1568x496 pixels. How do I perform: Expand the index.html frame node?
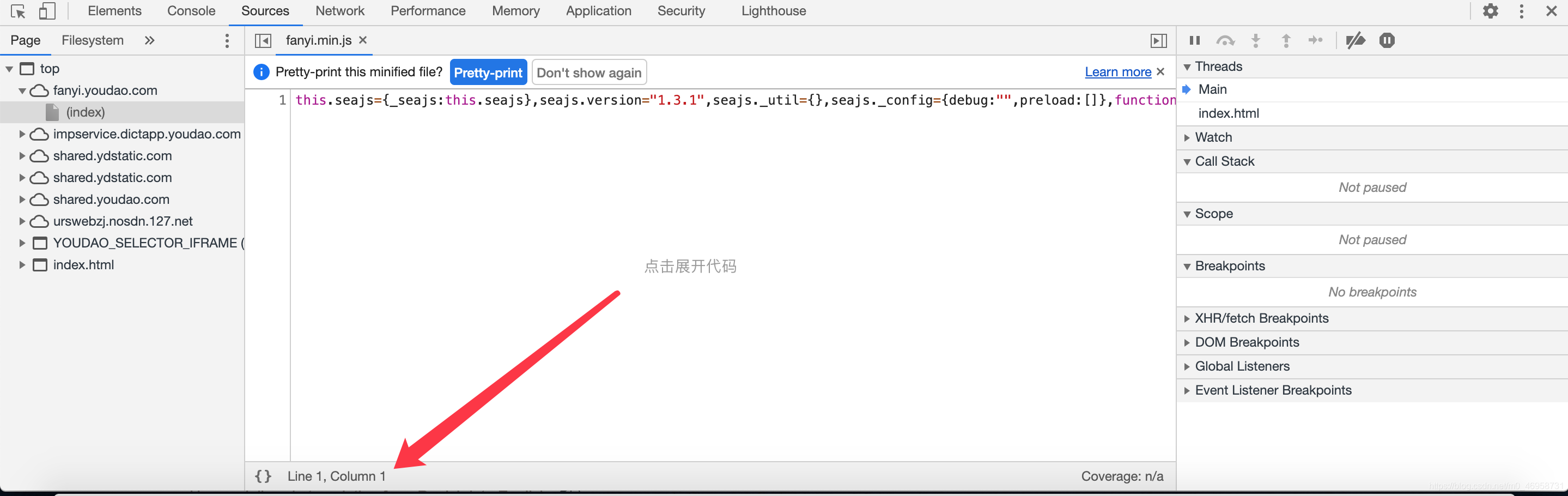tap(22, 265)
